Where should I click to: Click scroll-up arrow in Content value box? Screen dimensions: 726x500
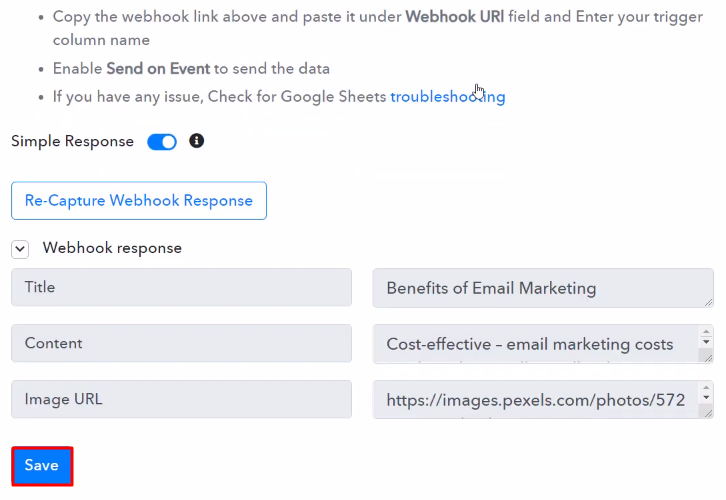(x=706, y=331)
